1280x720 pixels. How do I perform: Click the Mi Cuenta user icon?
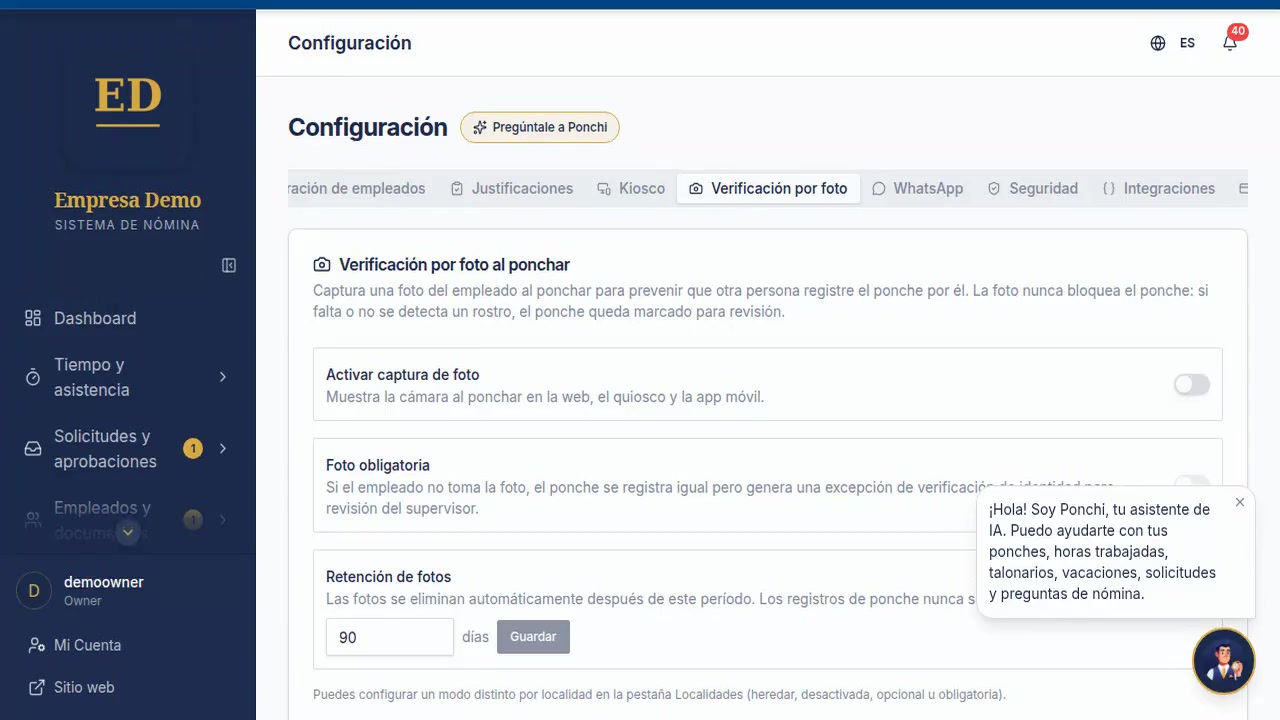(x=37, y=645)
